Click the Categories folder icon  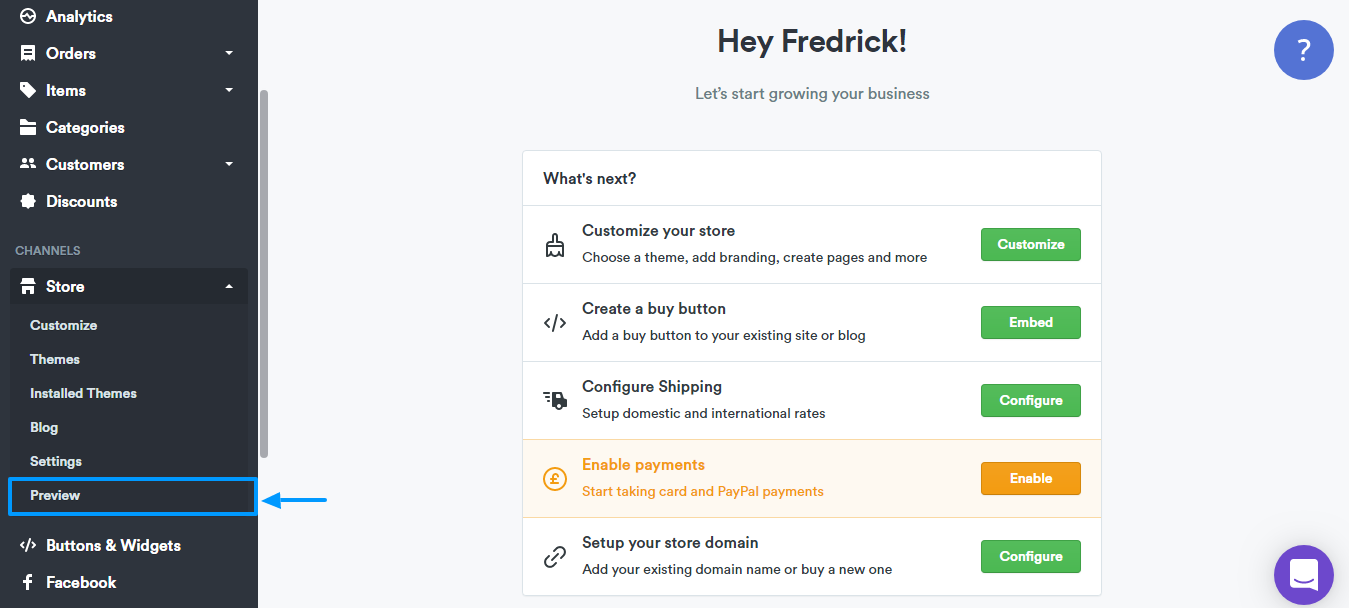(28, 127)
